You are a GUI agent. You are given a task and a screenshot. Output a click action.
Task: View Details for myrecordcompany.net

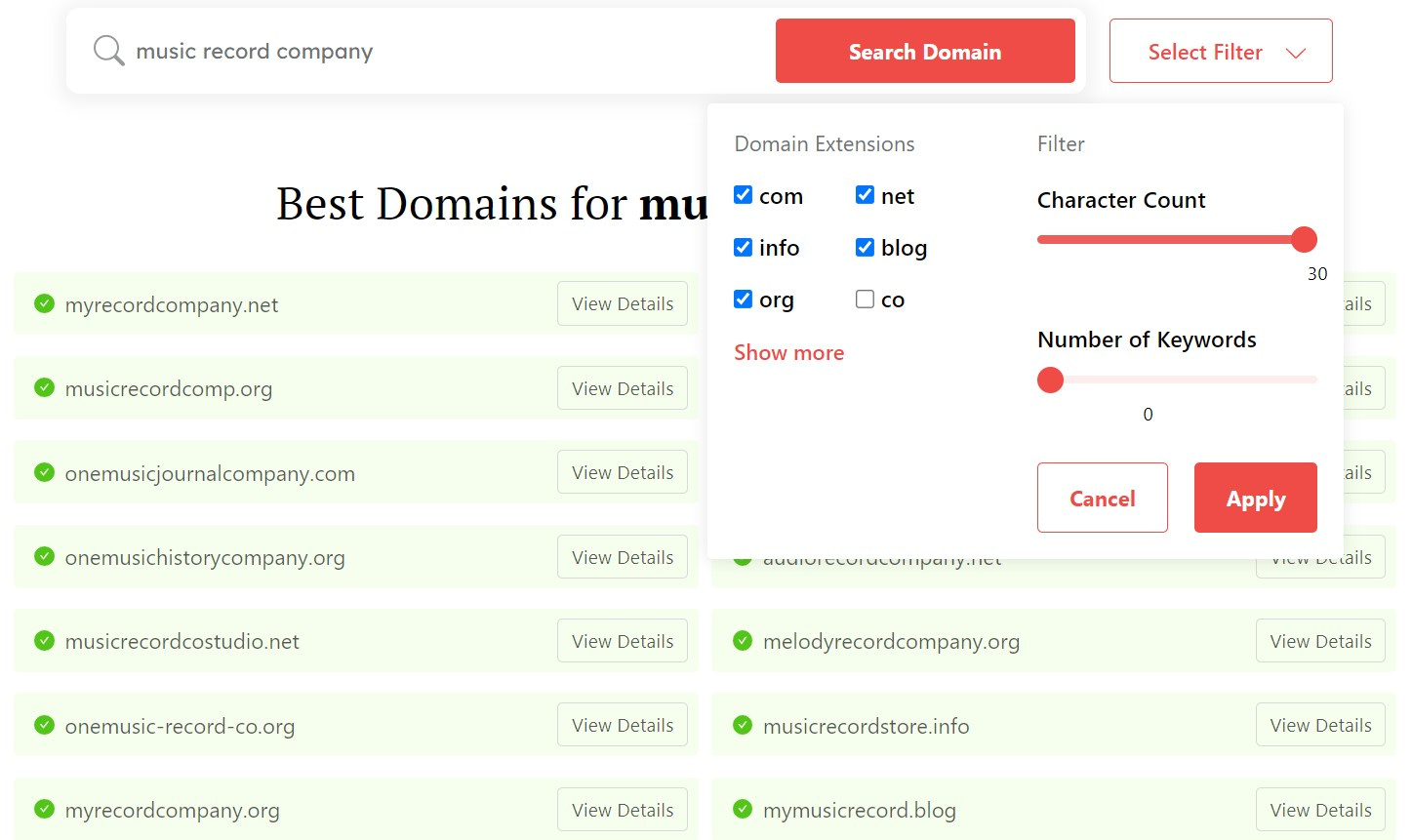[x=623, y=303]
